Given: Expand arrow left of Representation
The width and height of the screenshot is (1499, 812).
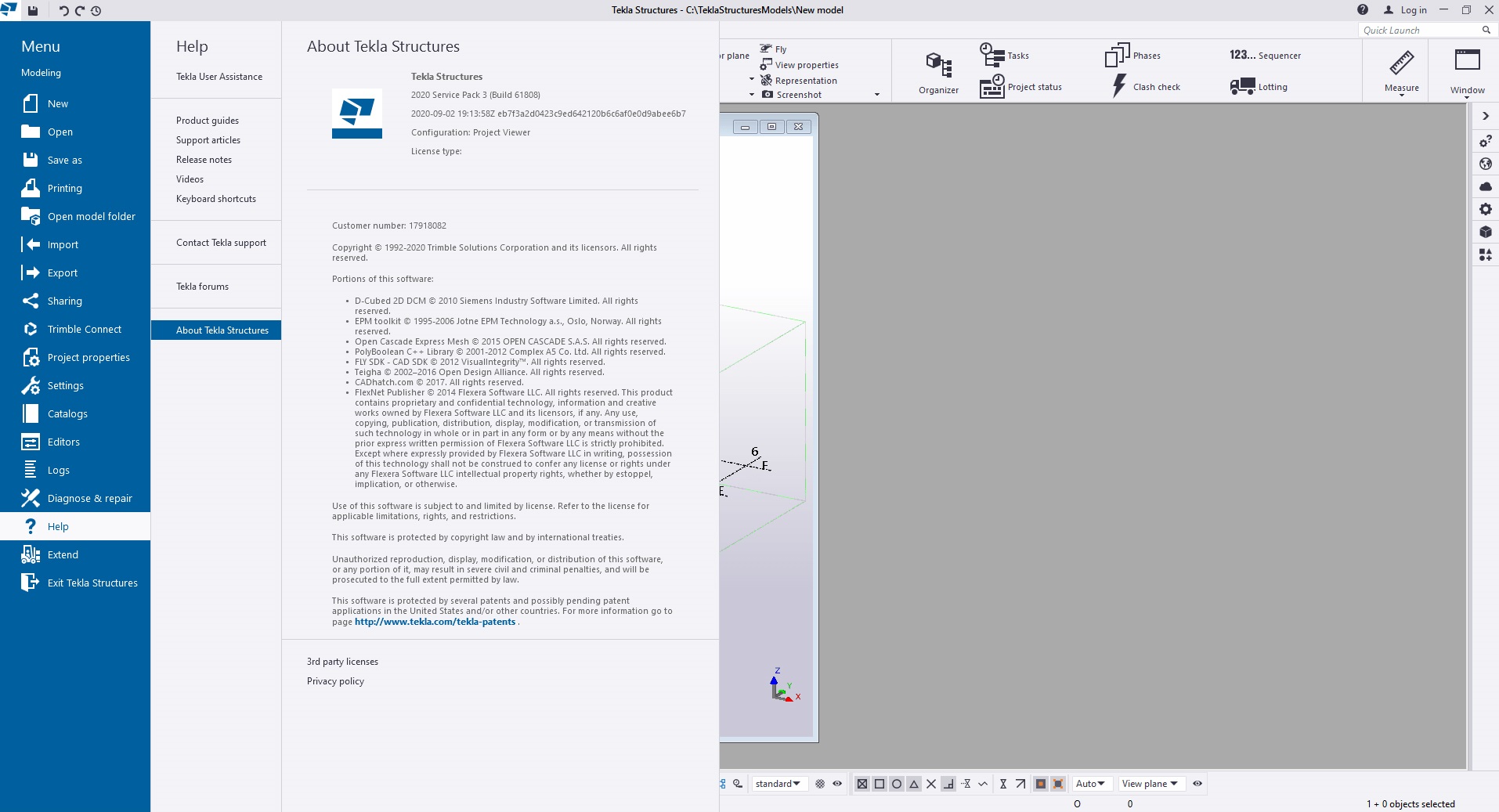Looking at the screenshot, I should (x=752, y=80).
